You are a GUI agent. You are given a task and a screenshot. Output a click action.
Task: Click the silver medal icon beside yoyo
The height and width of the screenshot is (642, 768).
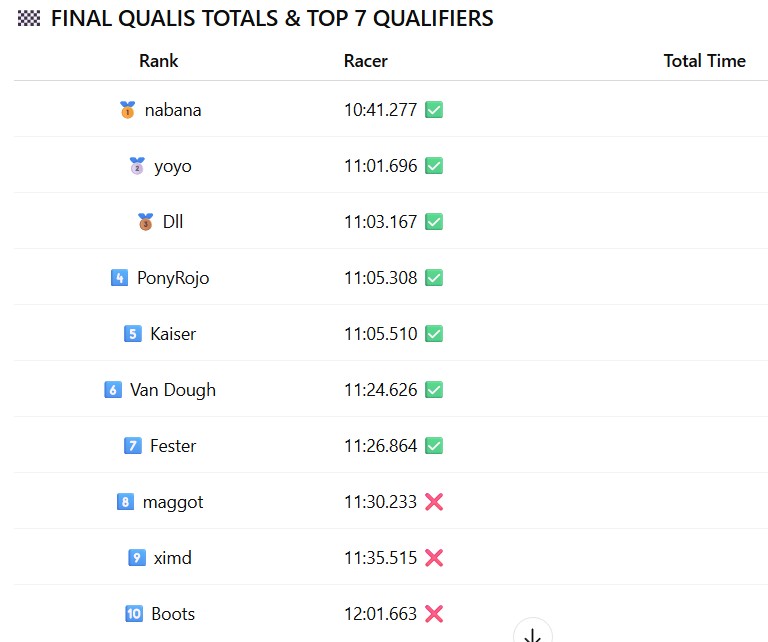(x=137, y=166)
